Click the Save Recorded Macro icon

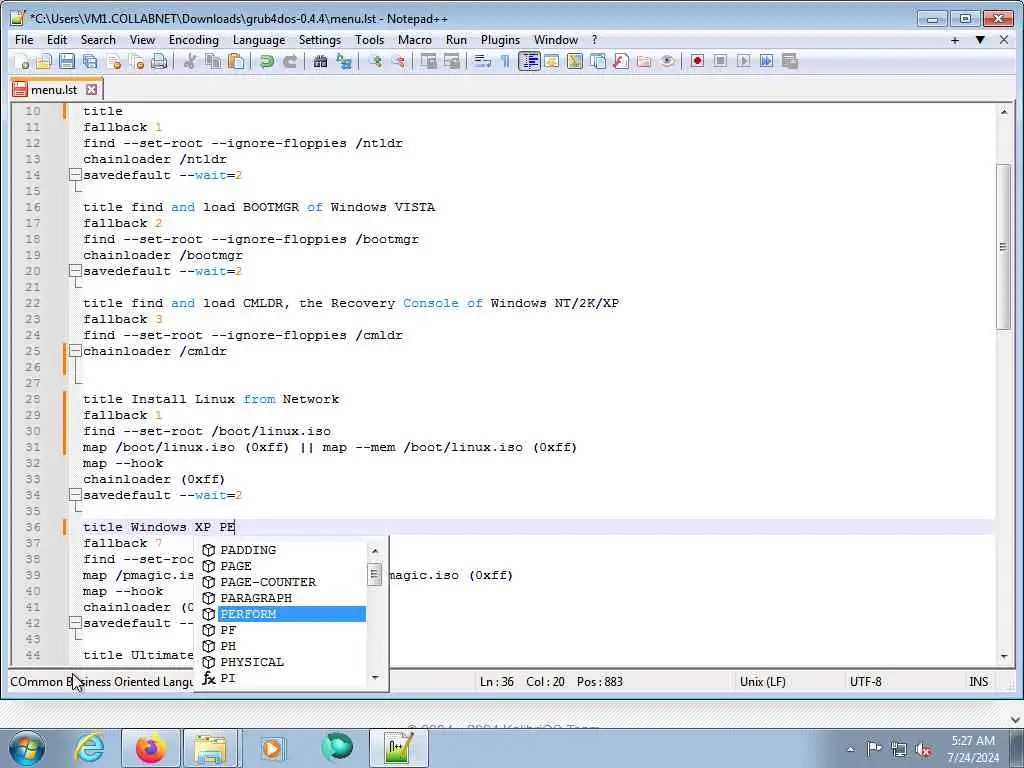coord(790,61)
